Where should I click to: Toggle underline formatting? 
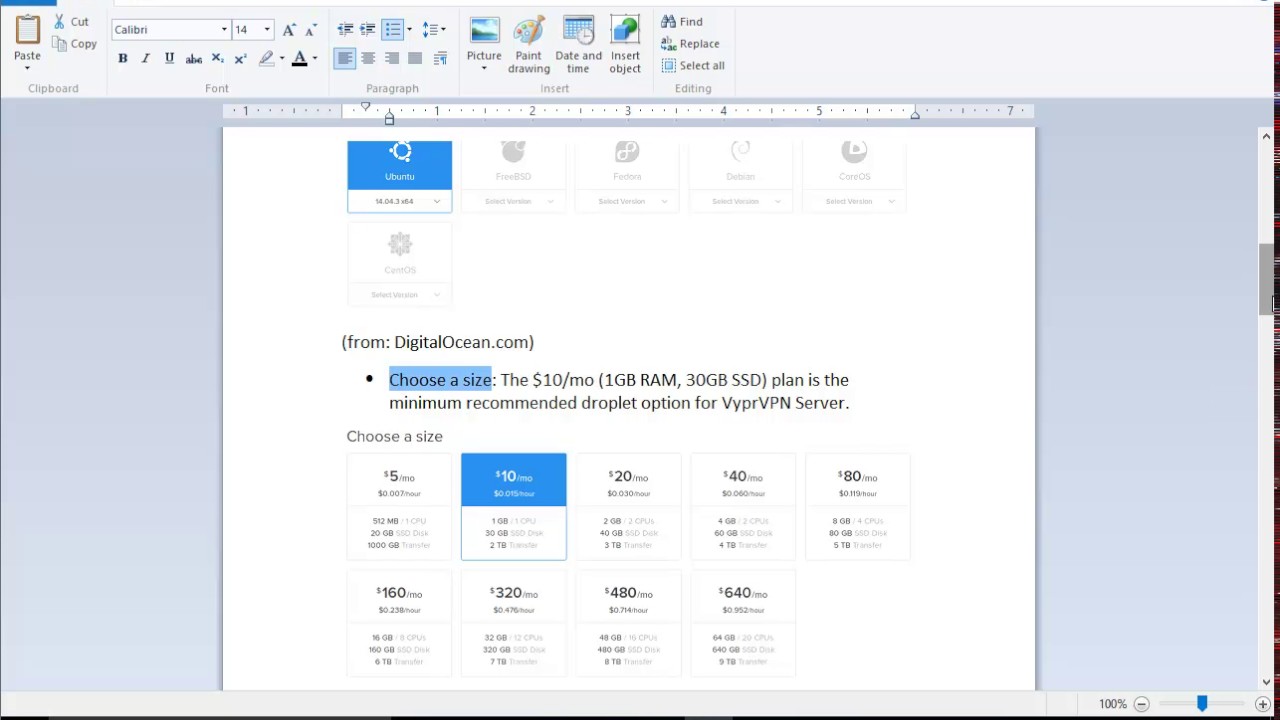169,59
